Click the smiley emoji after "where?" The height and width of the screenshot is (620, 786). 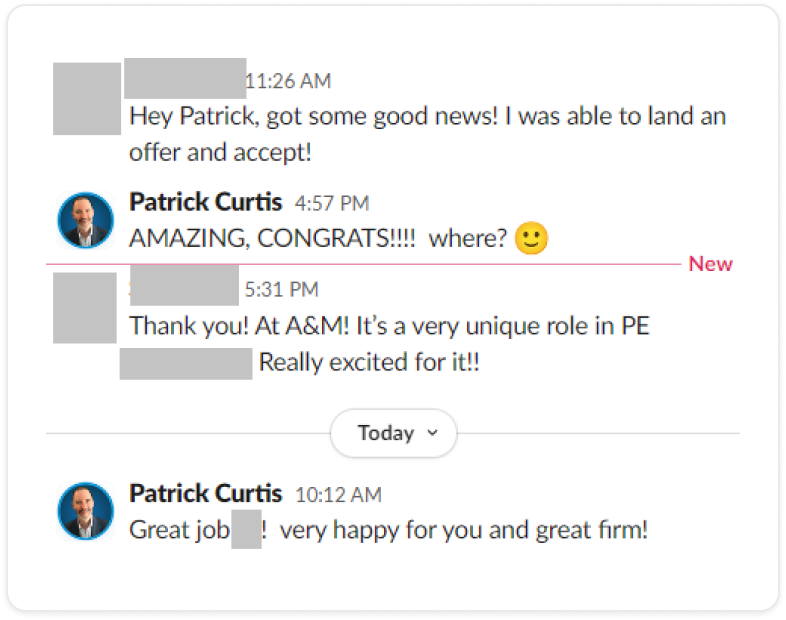coord(532,239)
